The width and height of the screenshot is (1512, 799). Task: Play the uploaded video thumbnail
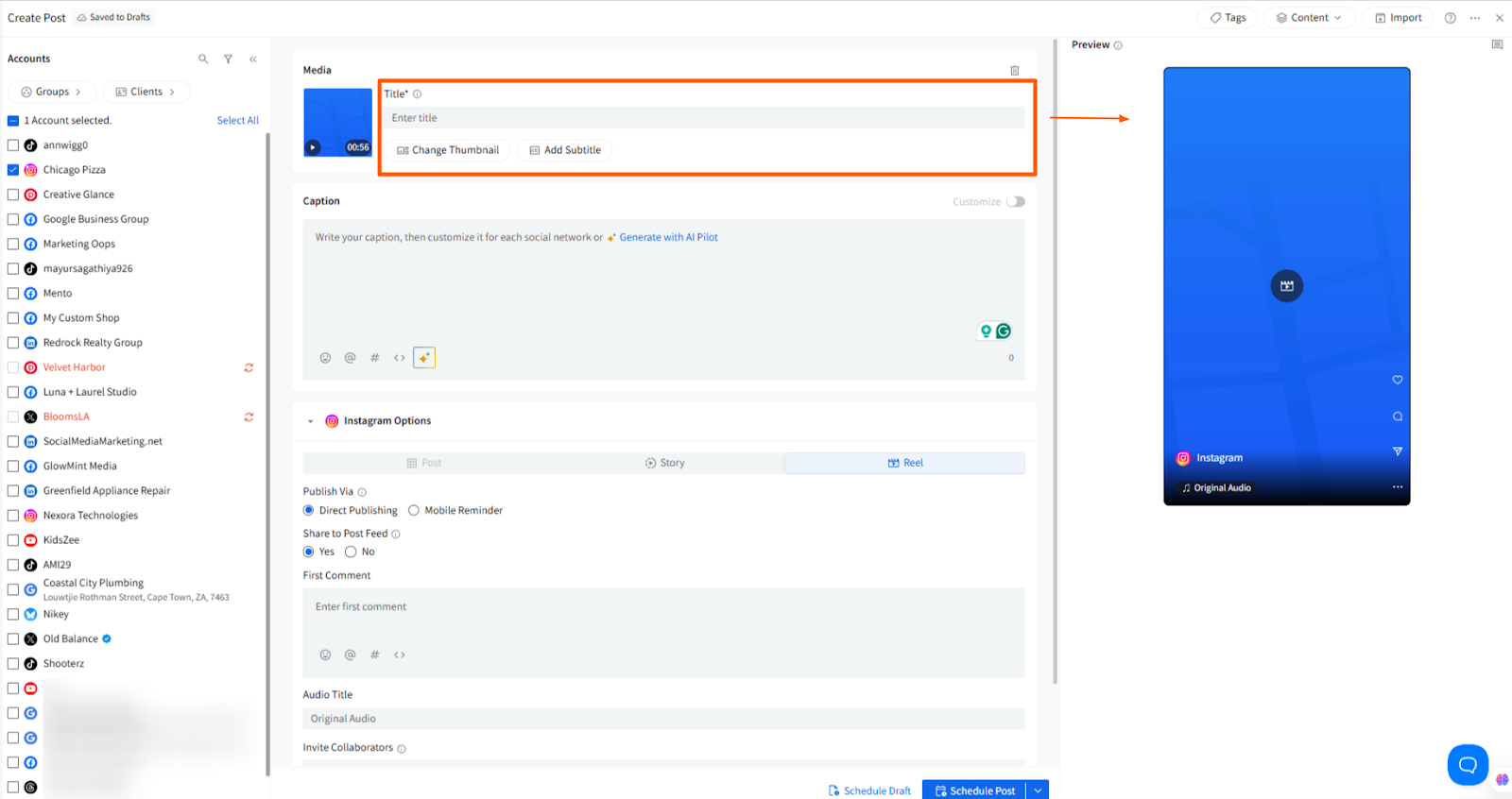[x=313, y=147]
